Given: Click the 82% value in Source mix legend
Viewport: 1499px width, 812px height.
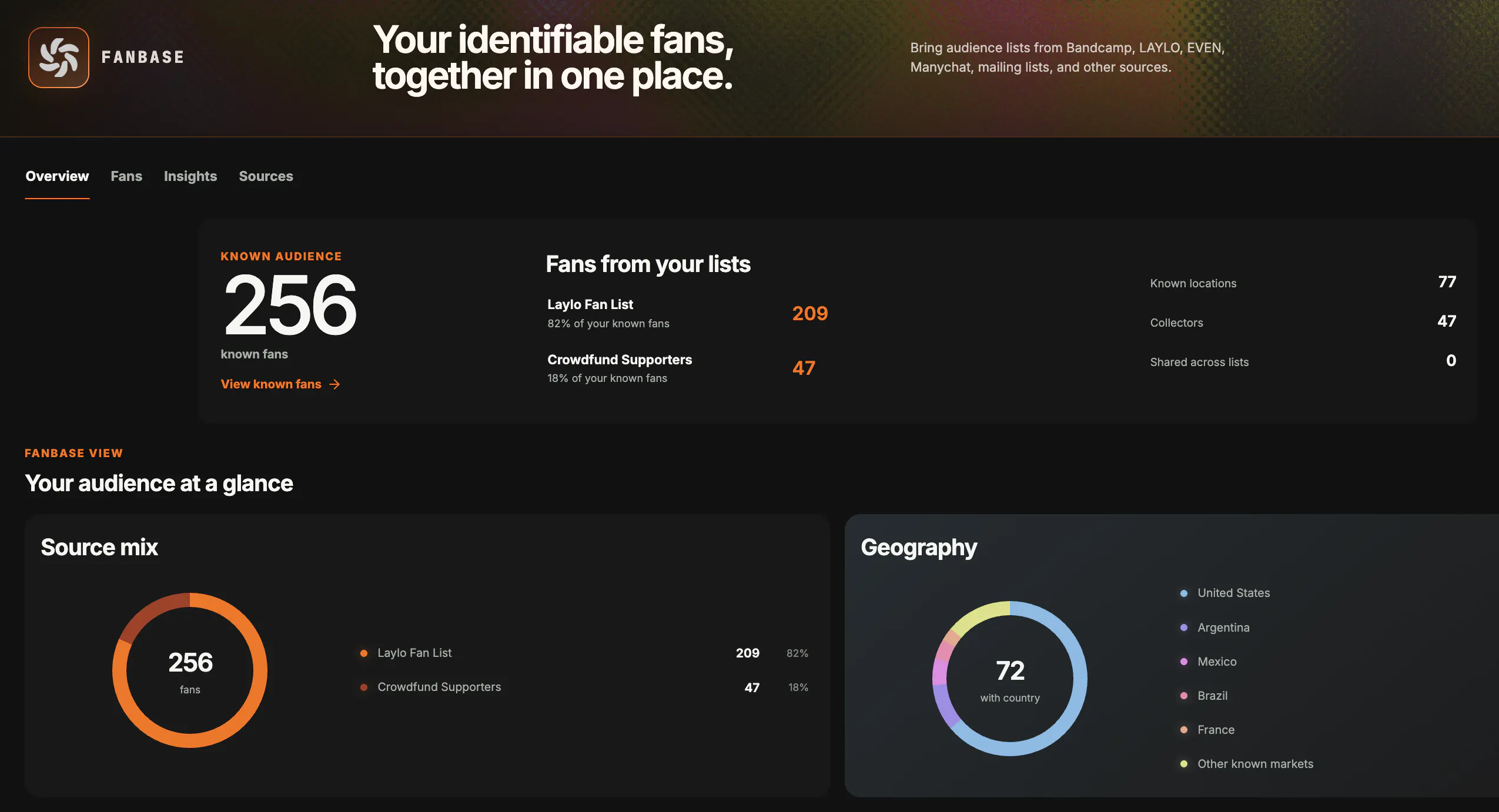Looking at the screenshot, I should coord(797,653).
